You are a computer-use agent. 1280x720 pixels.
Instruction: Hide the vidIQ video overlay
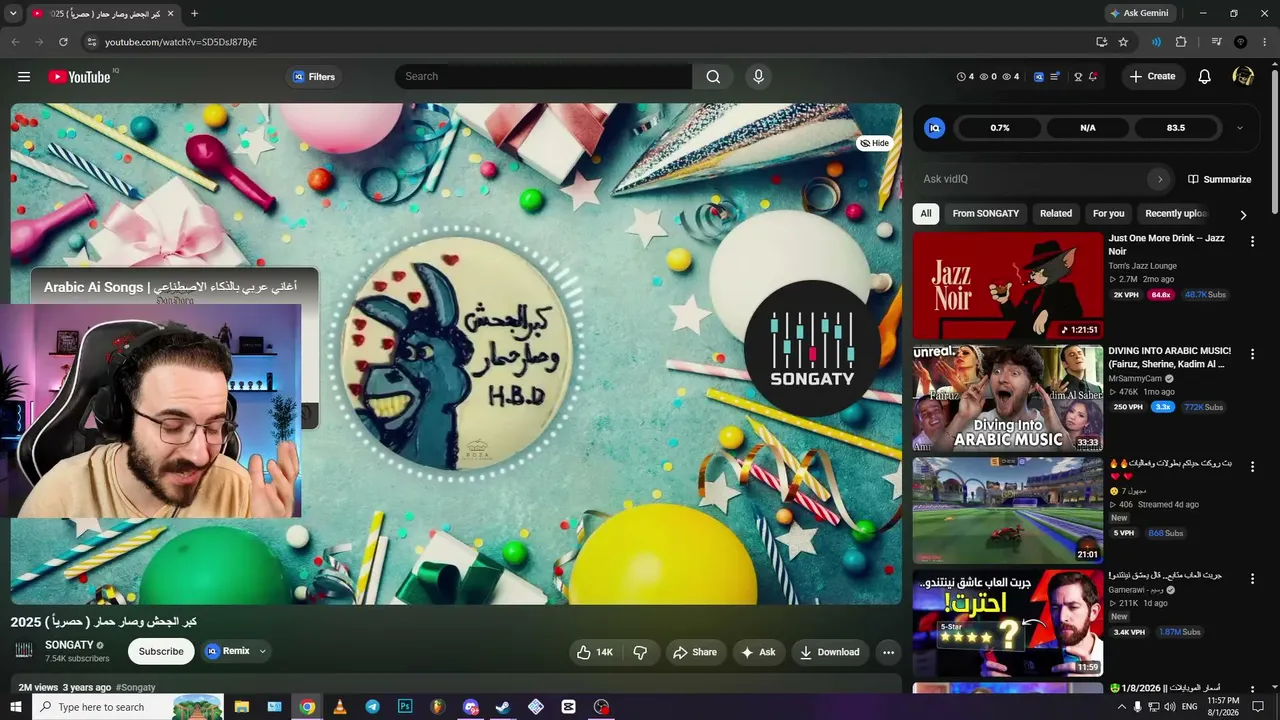coord(874,143)
